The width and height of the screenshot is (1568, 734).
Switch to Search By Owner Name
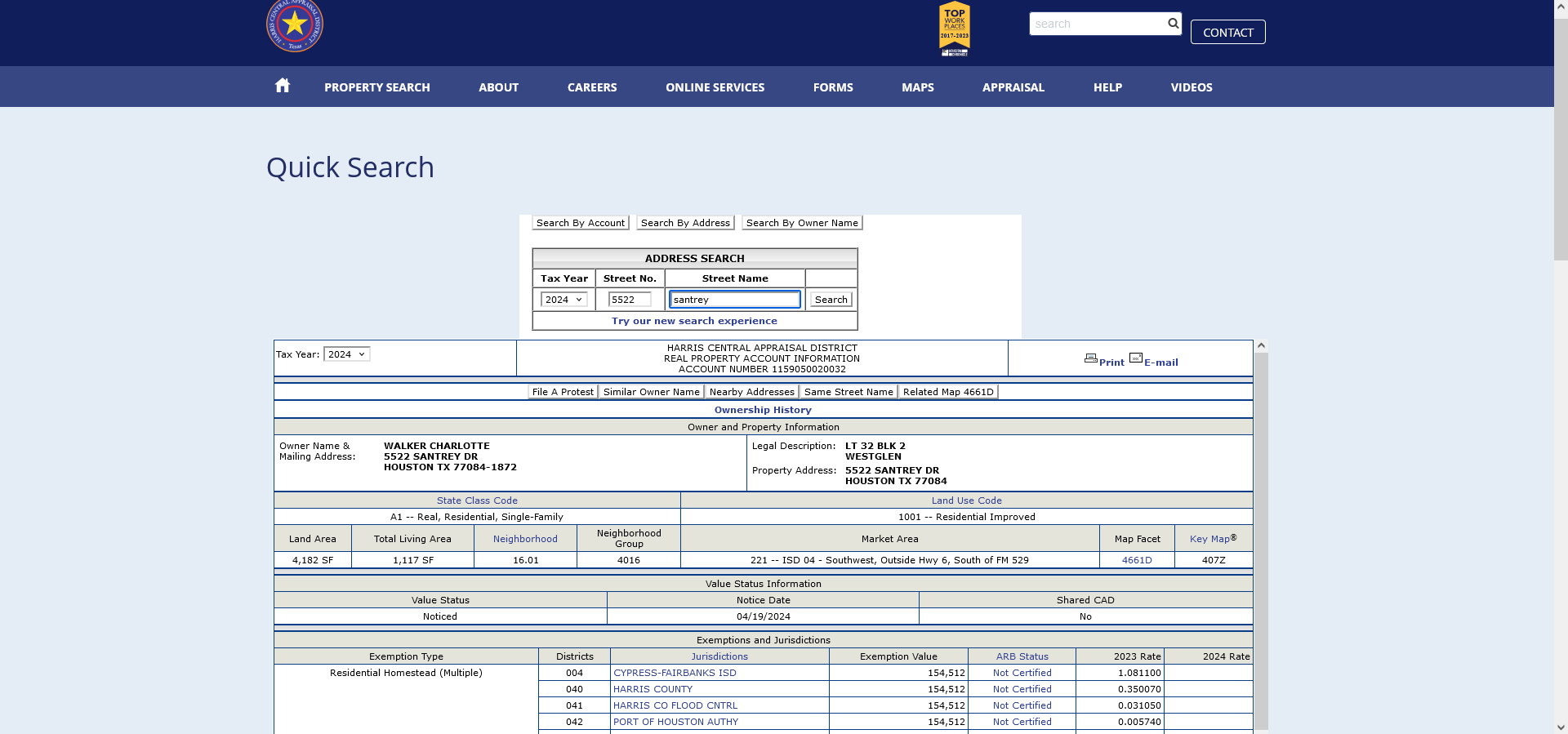(x=802, y=223)
